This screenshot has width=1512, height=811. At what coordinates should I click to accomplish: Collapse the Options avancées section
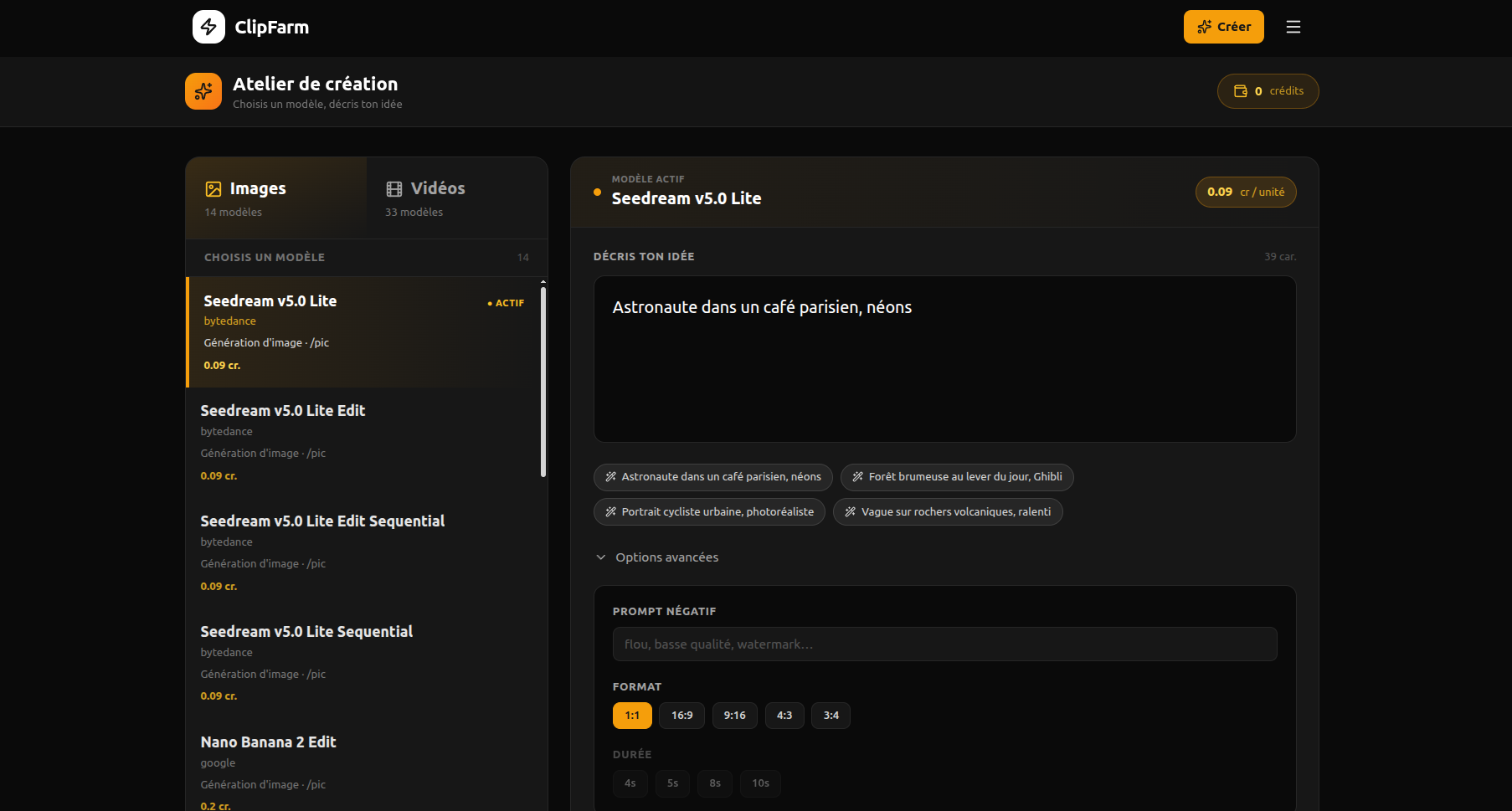pos(657,557)
